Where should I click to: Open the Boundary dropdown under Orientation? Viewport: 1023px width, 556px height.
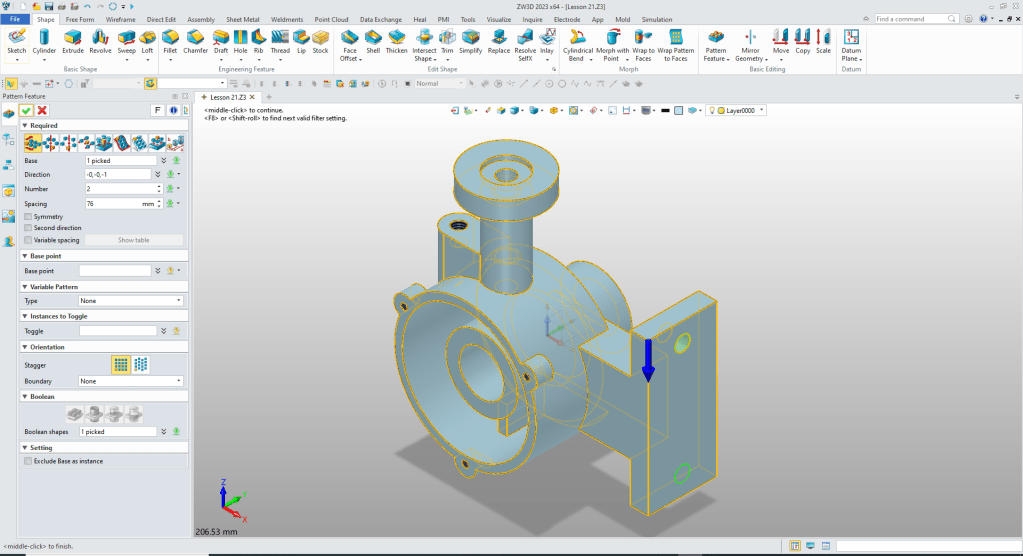pyautogui.click(x=131, y=381)
